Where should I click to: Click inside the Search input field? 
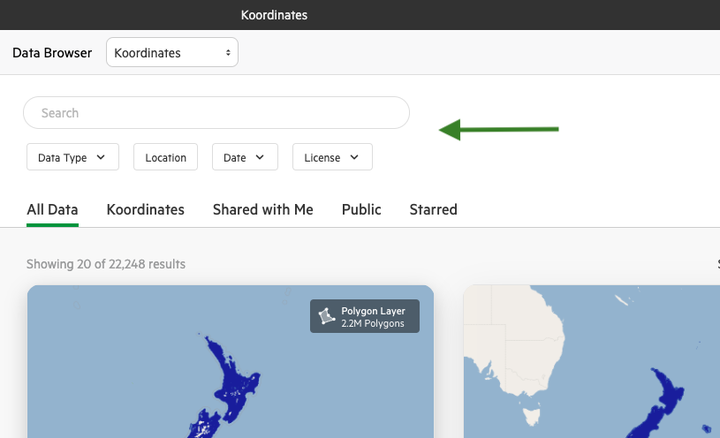pos(216,112)
